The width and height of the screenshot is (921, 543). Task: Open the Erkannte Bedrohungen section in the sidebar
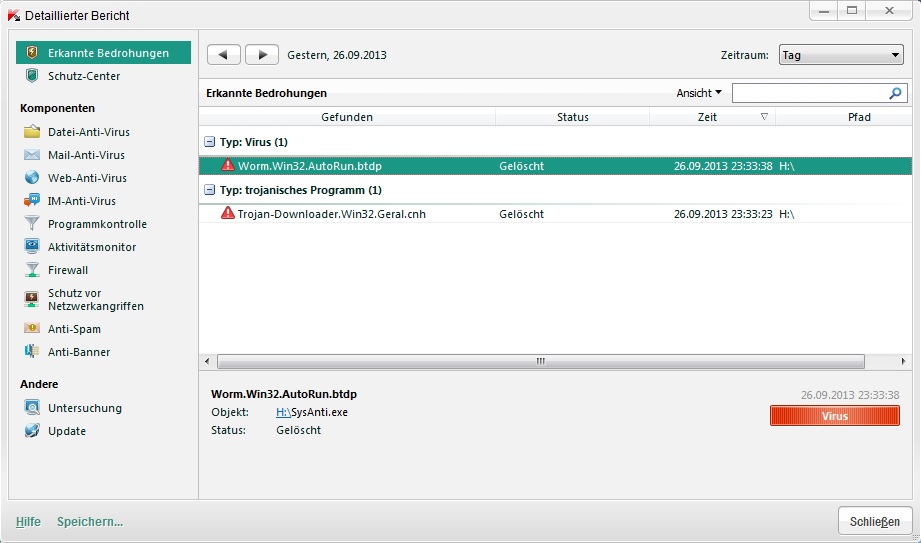click(103, 53)
